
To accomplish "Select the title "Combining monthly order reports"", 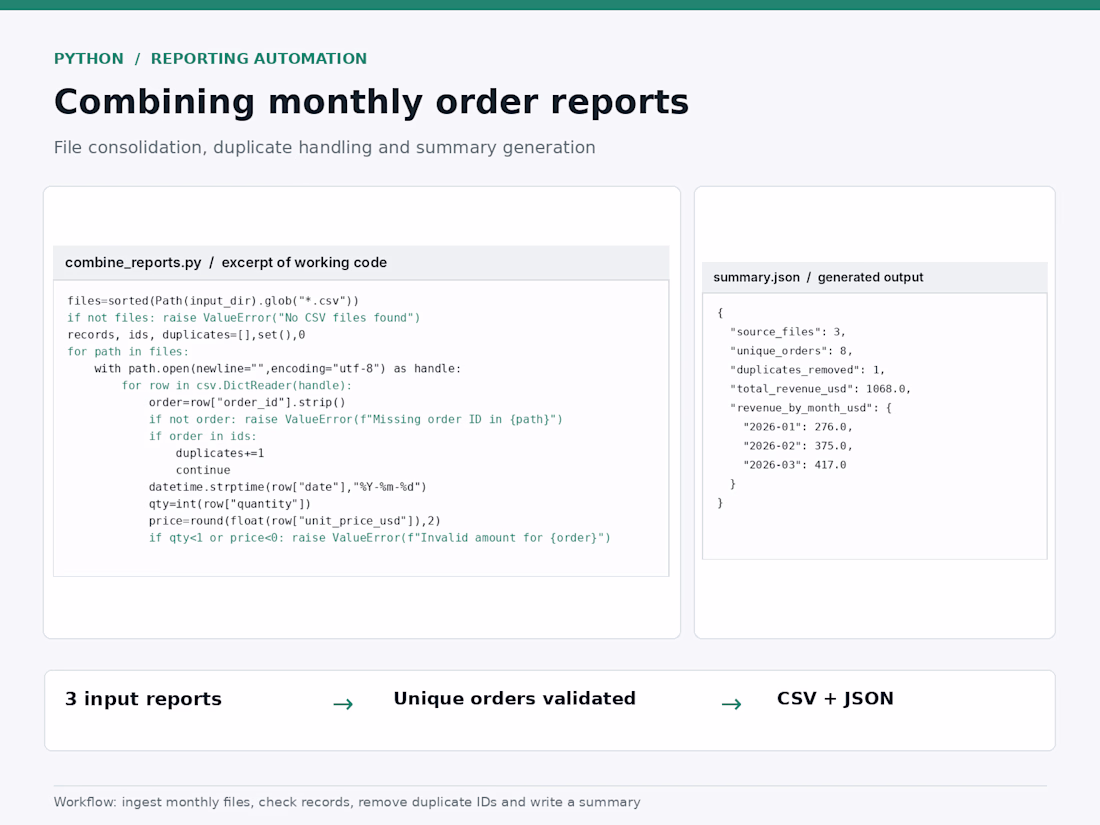I will pos(371,102).
